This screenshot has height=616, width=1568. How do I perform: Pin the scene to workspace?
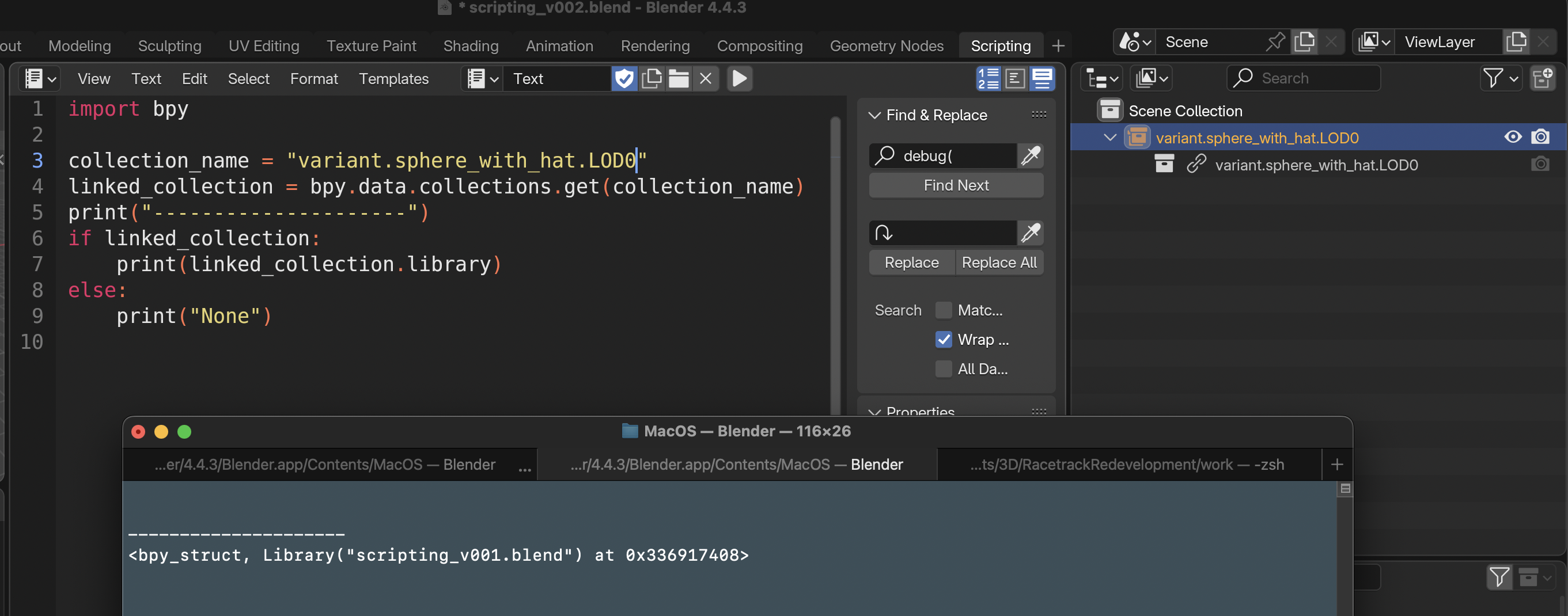1276,42
